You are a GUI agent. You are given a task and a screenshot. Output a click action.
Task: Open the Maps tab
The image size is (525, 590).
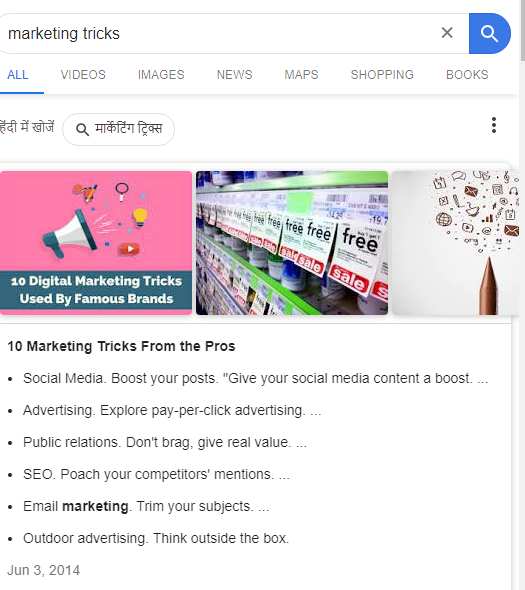301,75
